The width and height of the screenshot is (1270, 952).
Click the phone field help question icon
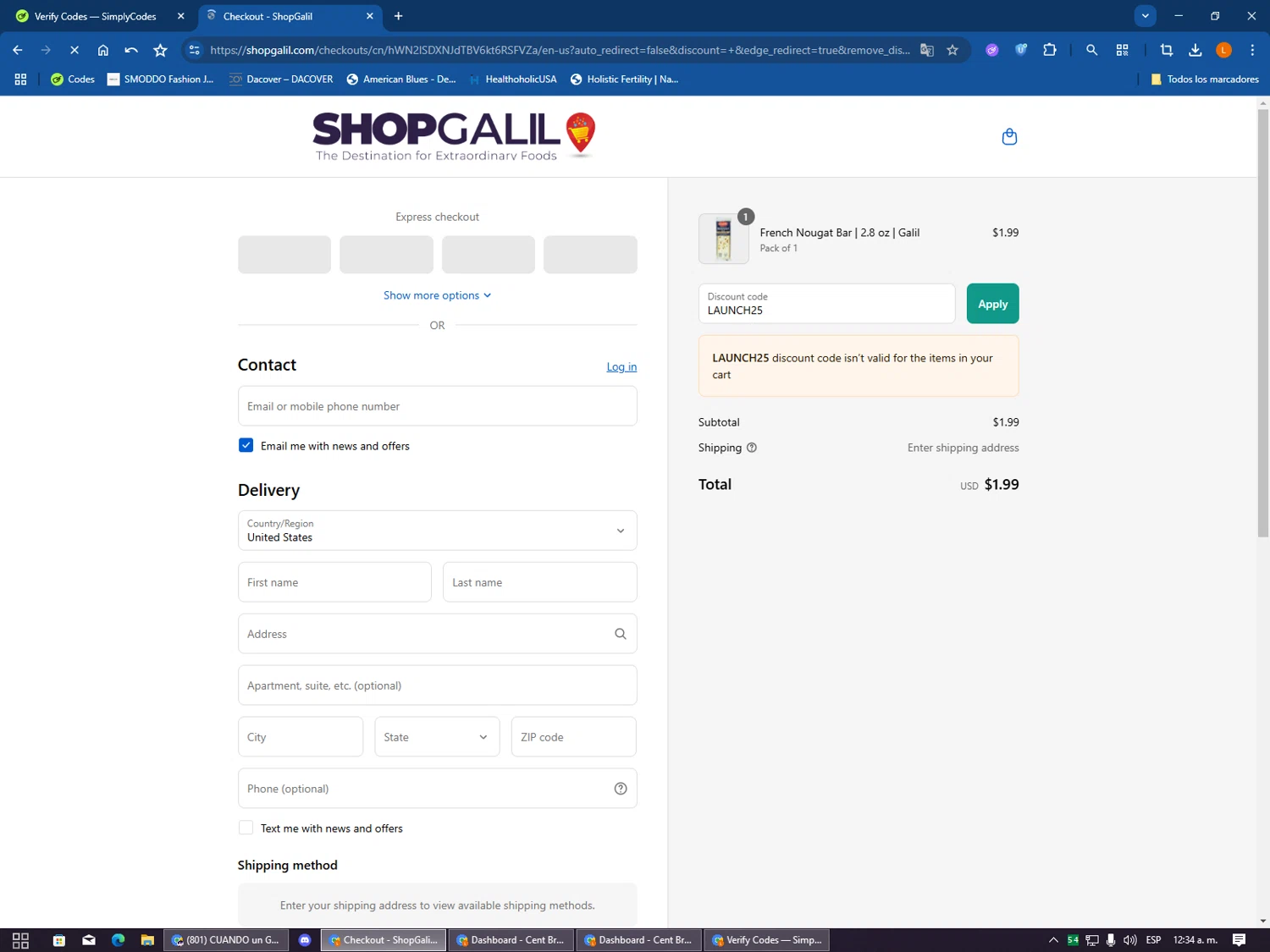(x=620, y=789)
